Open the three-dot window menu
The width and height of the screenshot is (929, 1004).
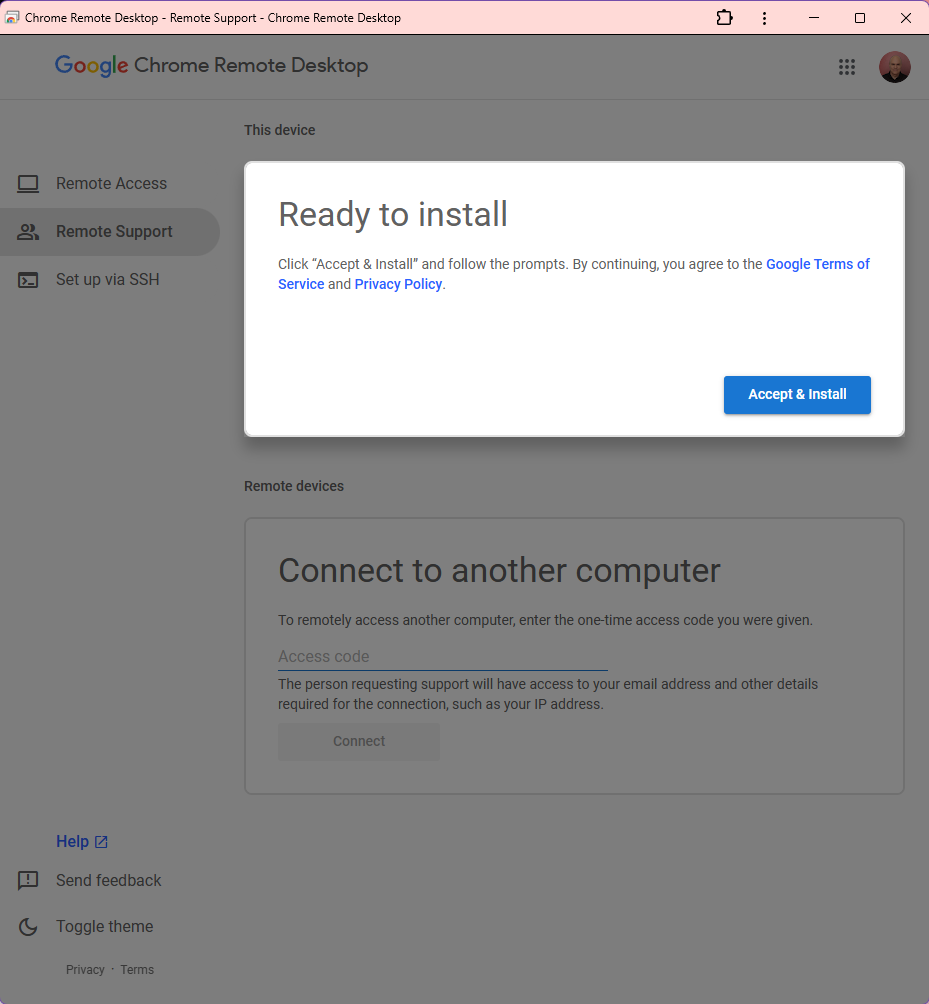pyautogui.click(x=764, y=18)
